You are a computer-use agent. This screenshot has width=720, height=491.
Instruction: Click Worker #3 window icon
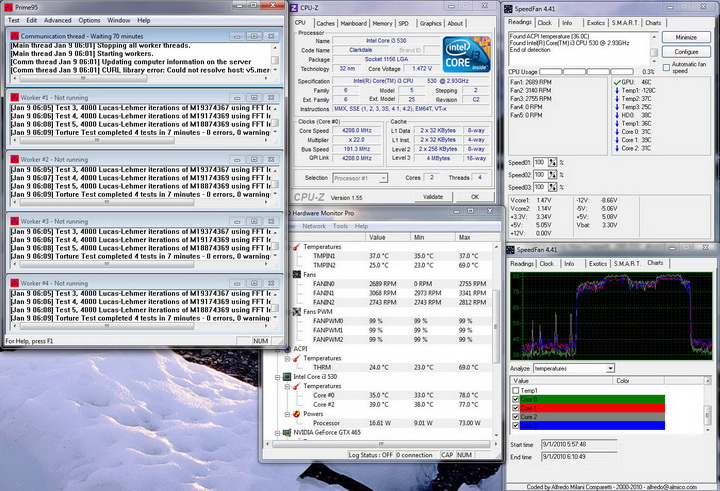15,221
